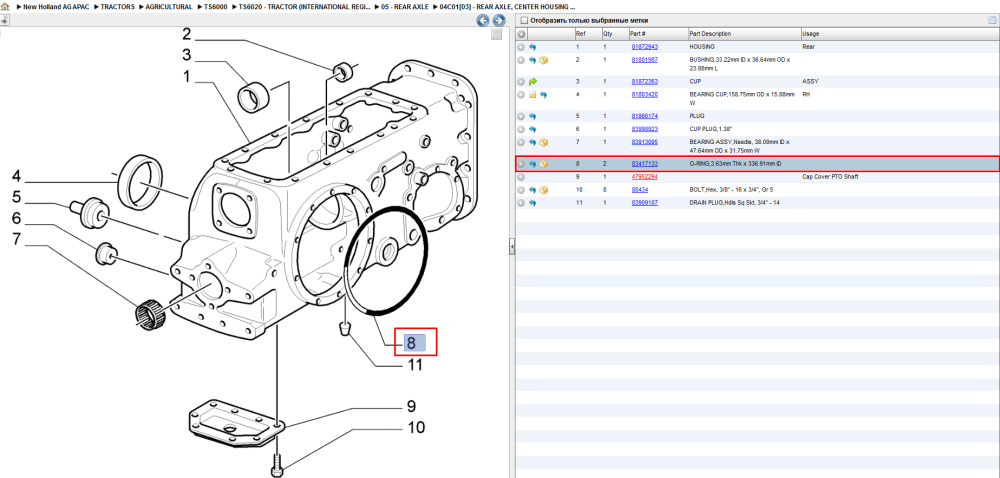Open TRACTORS breadcrumb
The image size is (1000, 478).
[x=118, y=6]
